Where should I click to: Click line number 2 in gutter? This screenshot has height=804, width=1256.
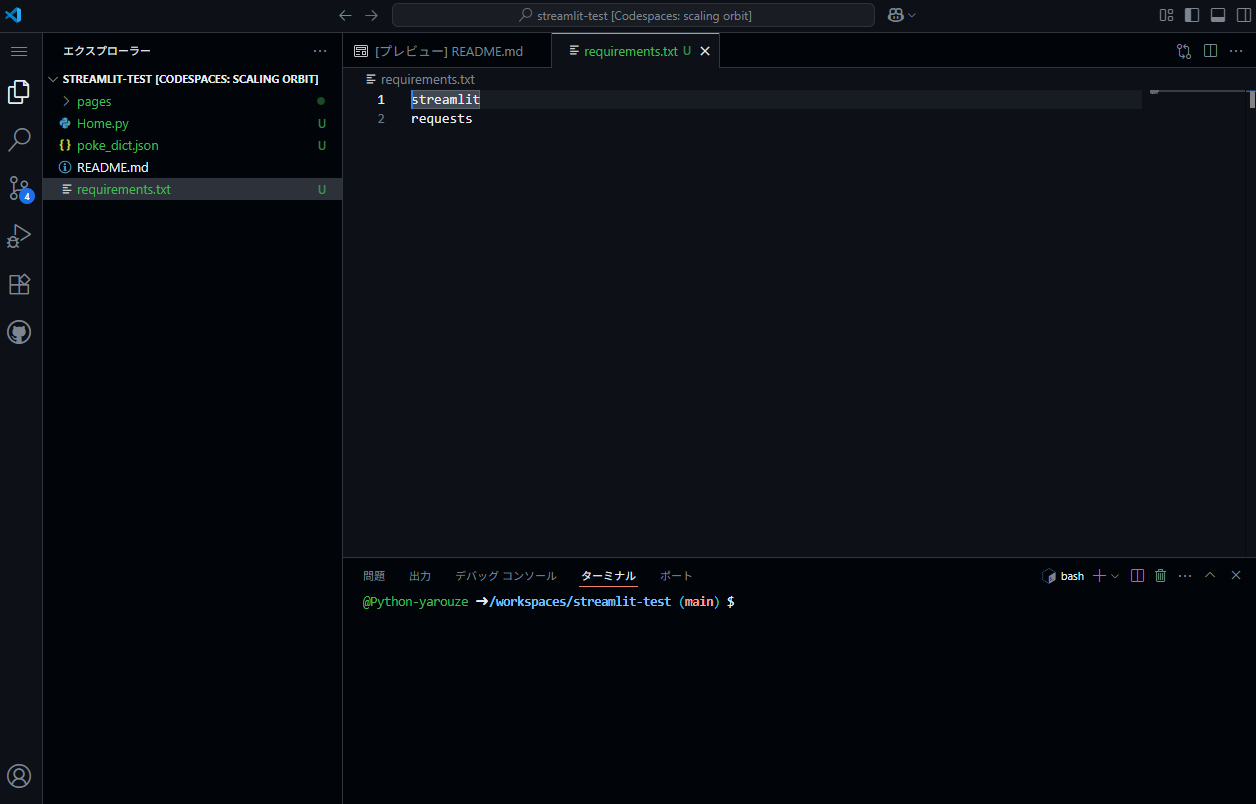[381, 119]
